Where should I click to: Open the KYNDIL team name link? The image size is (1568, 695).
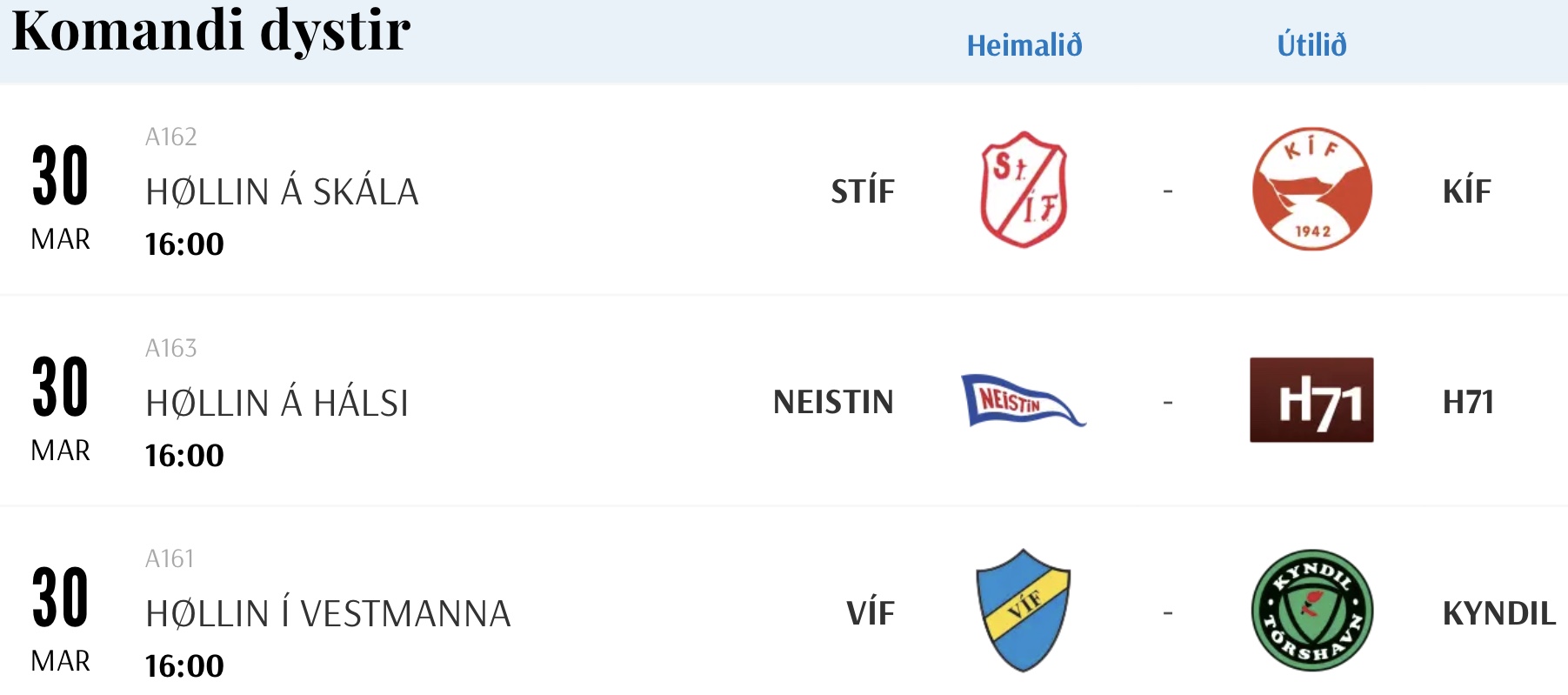coord(1499,613)
